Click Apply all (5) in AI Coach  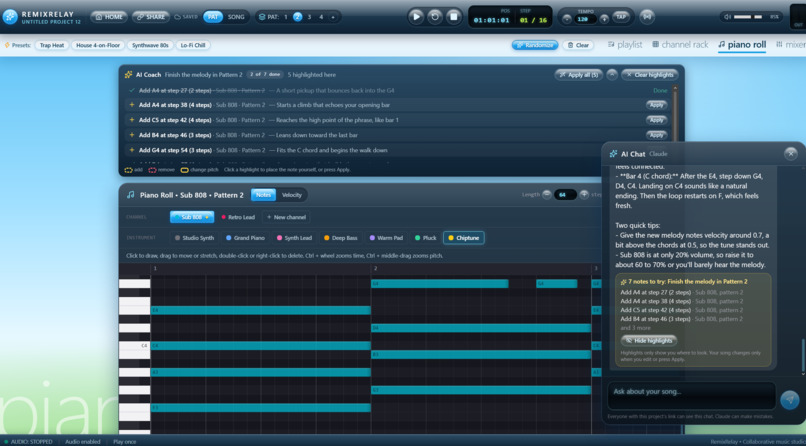coord(578,75)
